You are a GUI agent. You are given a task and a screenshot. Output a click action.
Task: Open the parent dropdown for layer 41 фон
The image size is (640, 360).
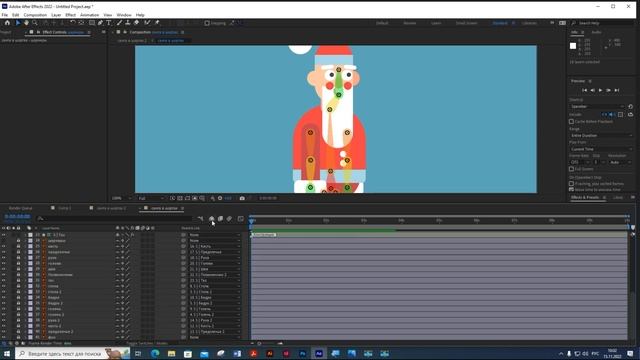215,338
